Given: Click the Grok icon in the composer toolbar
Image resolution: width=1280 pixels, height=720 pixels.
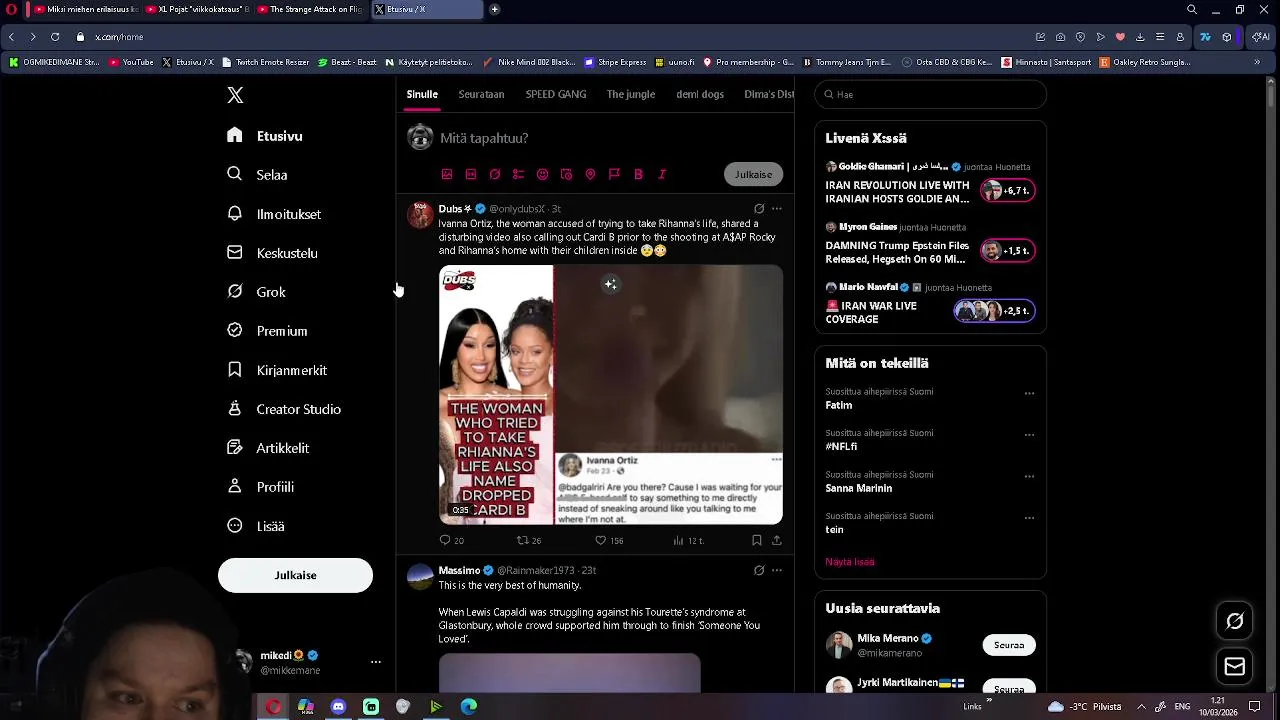Looking at the screenshot, I should (x=495, y=174).
